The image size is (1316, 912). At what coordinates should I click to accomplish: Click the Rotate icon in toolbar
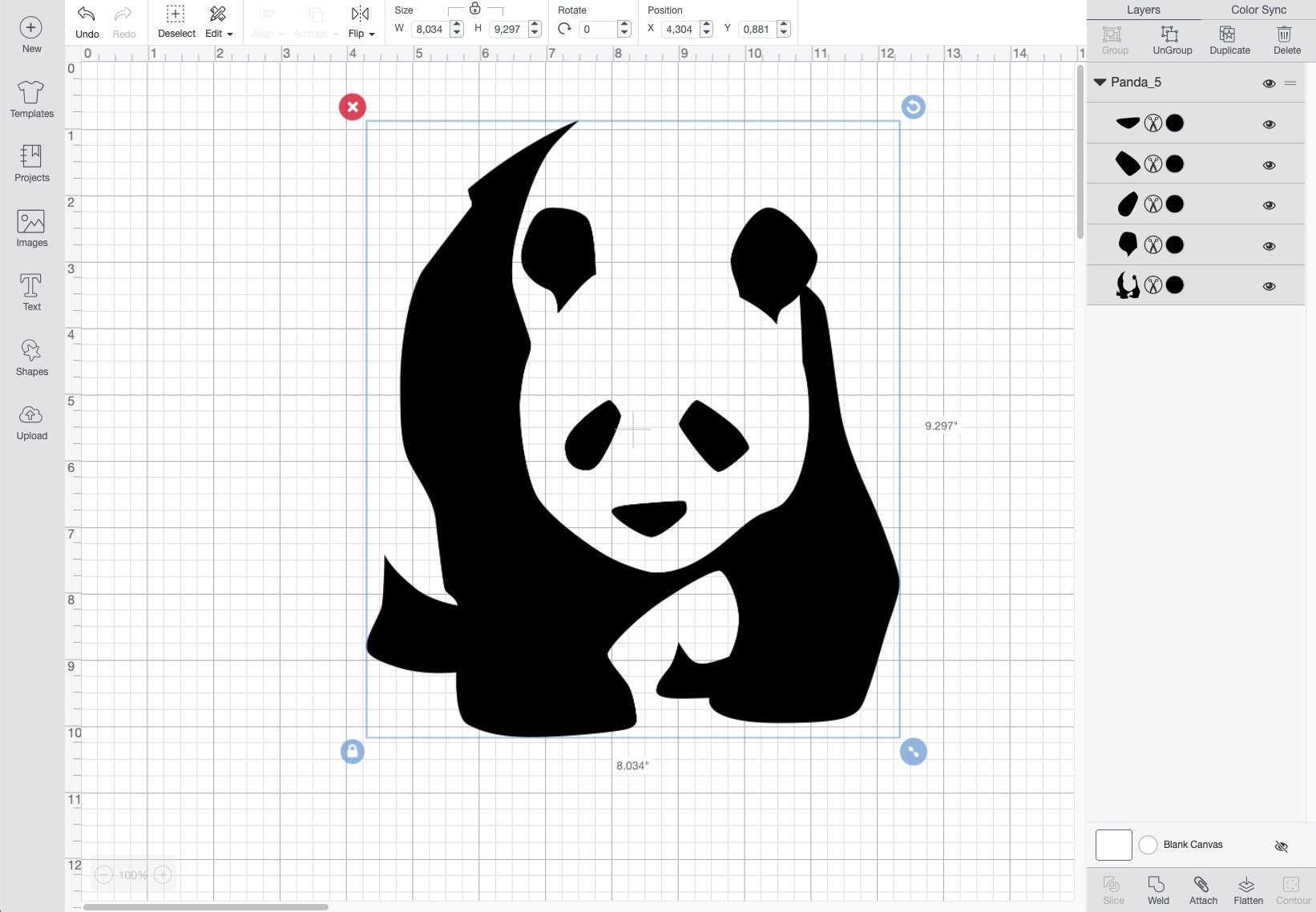(565, 29)
